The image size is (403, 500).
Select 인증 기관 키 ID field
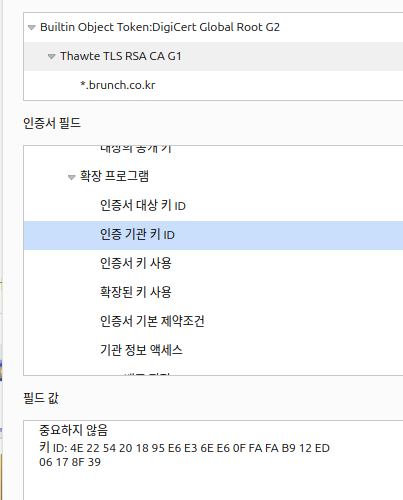[213, 235]
